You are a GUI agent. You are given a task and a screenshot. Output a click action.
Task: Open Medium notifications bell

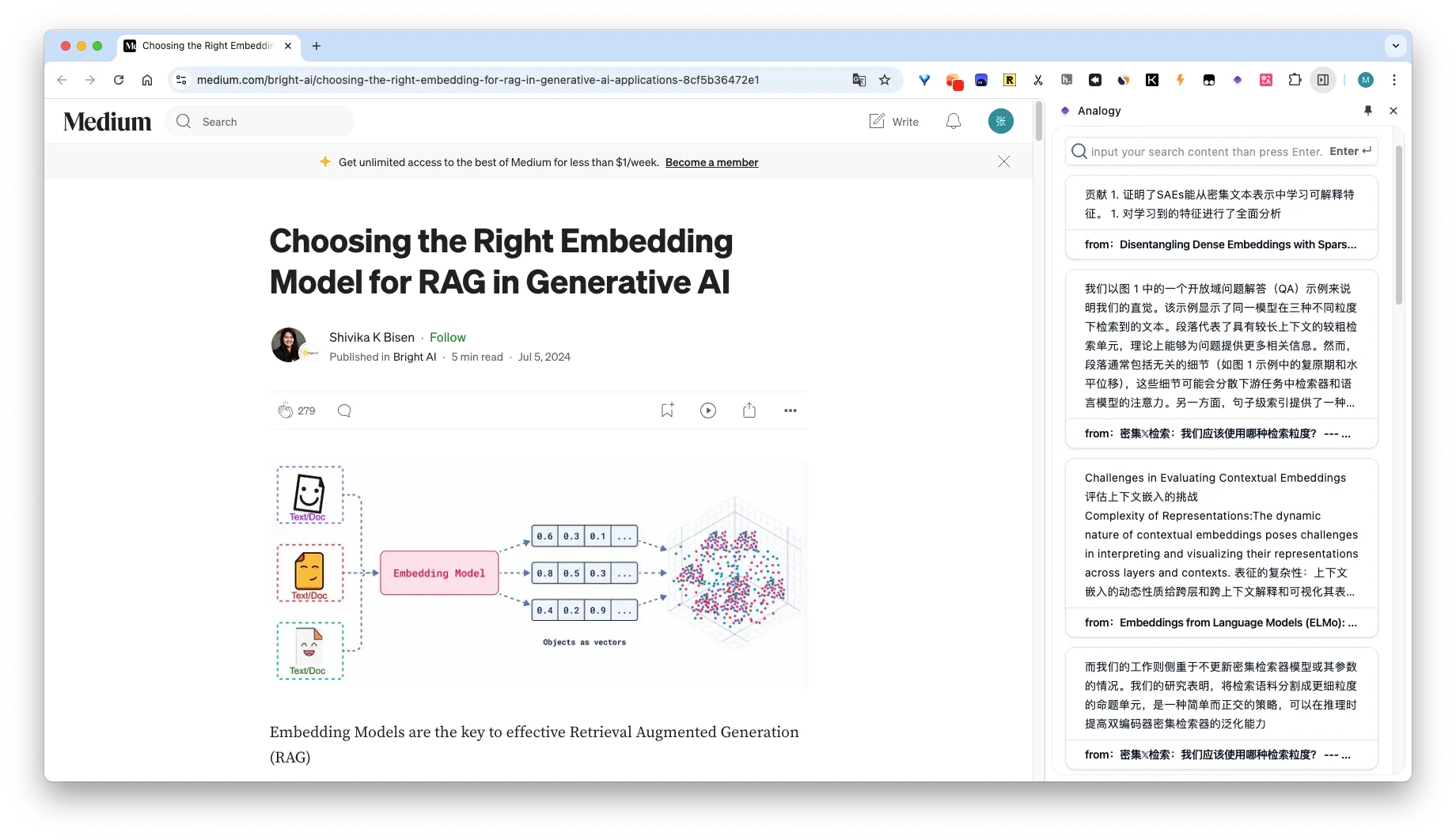[953, 121]
